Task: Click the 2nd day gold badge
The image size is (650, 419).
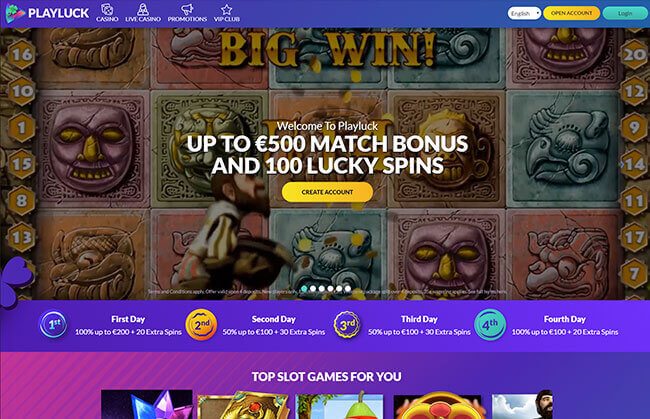Action: (201, 325)
